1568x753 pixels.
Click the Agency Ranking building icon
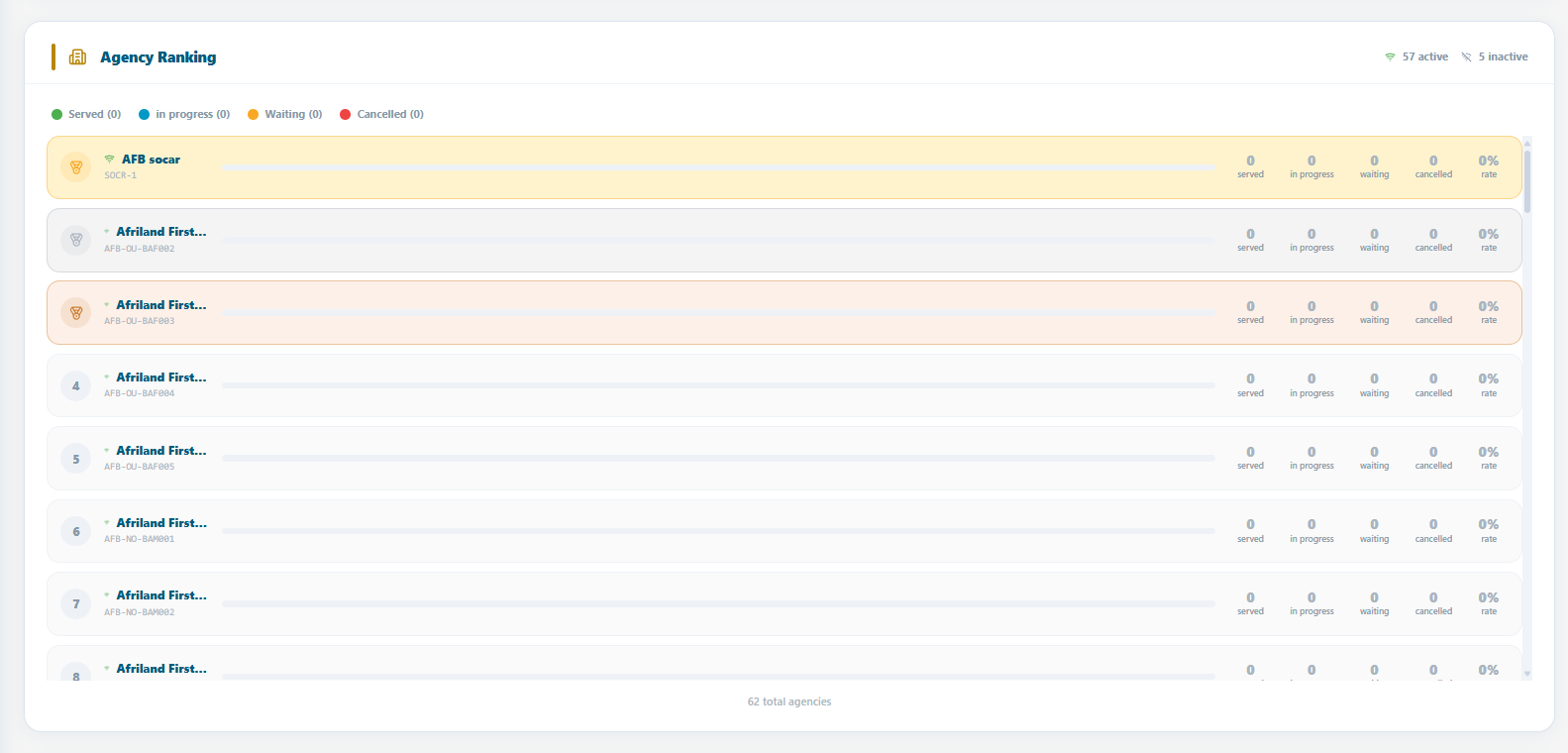pos(77,57)
